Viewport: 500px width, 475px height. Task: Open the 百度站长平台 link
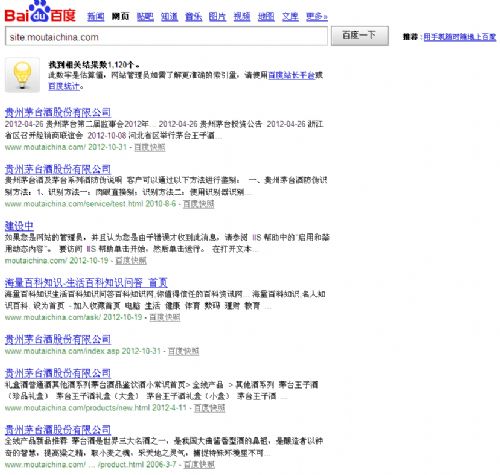[292, 75]
